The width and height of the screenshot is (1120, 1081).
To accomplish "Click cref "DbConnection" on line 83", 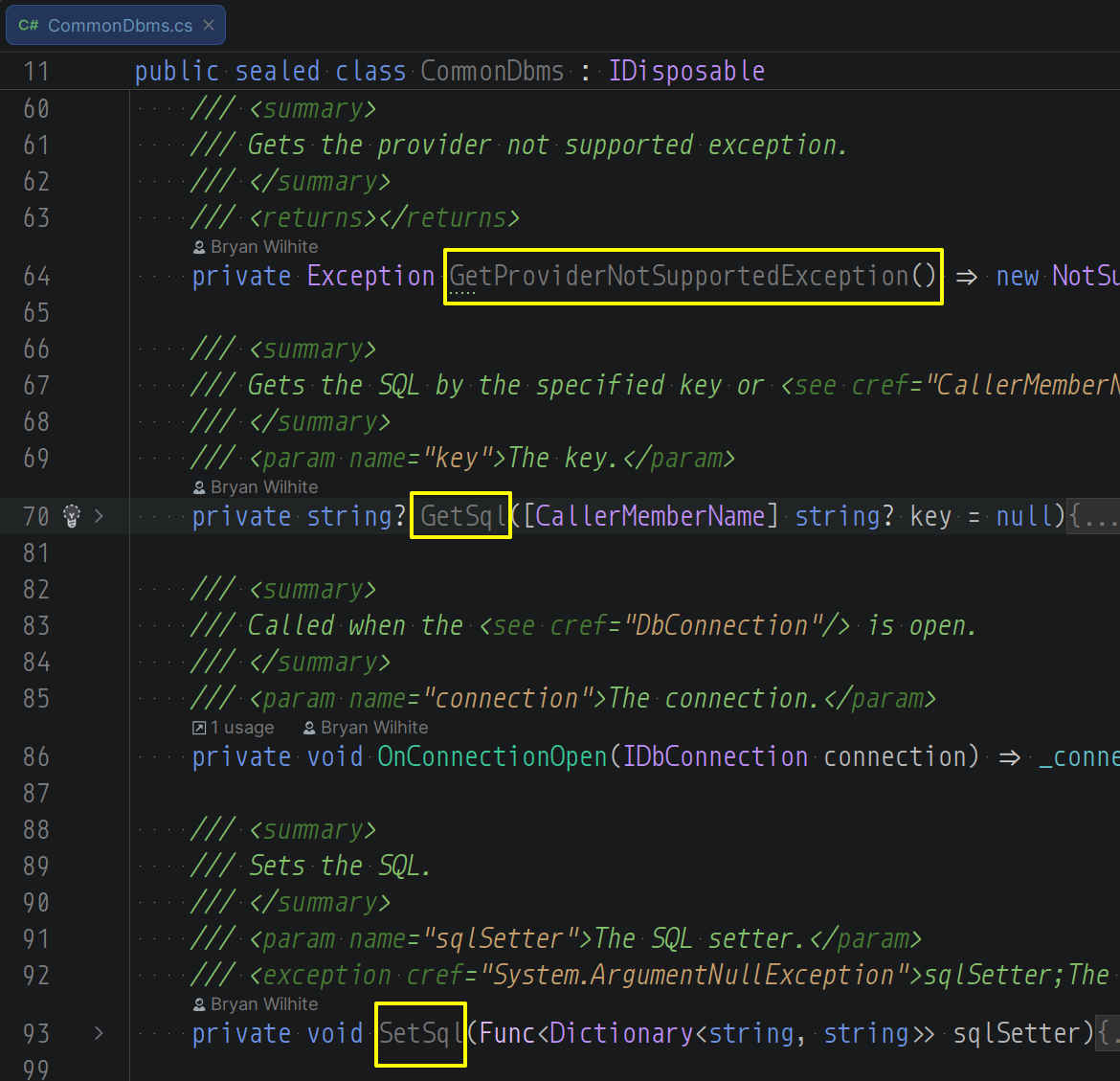I will (x=722, y=625).
